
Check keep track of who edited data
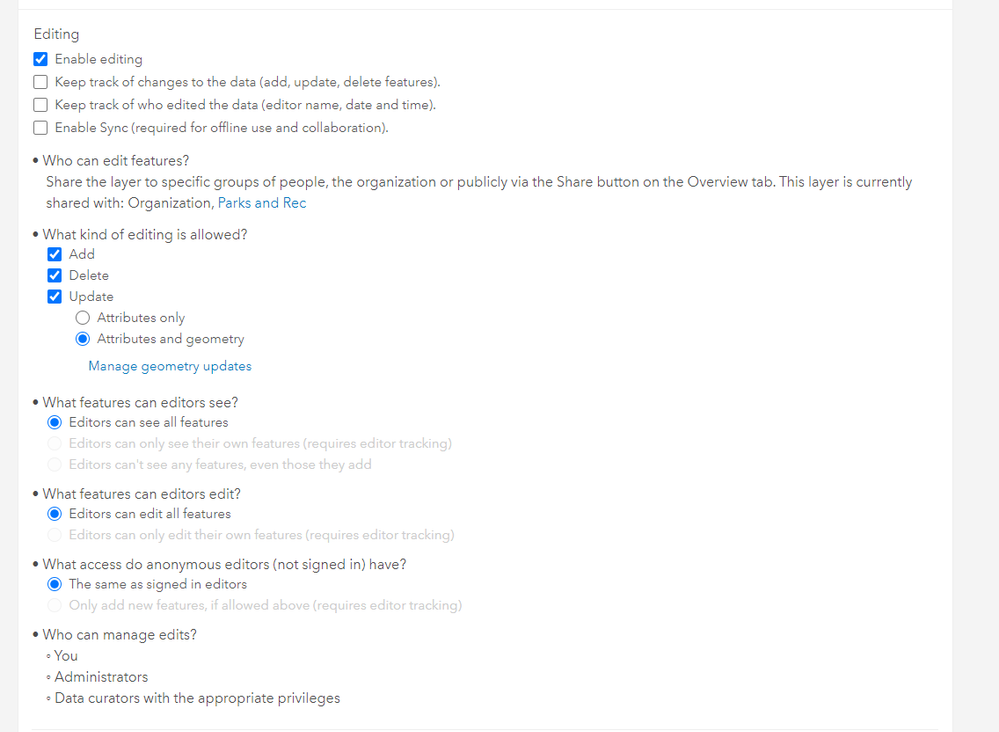click(x=41, y=105)
